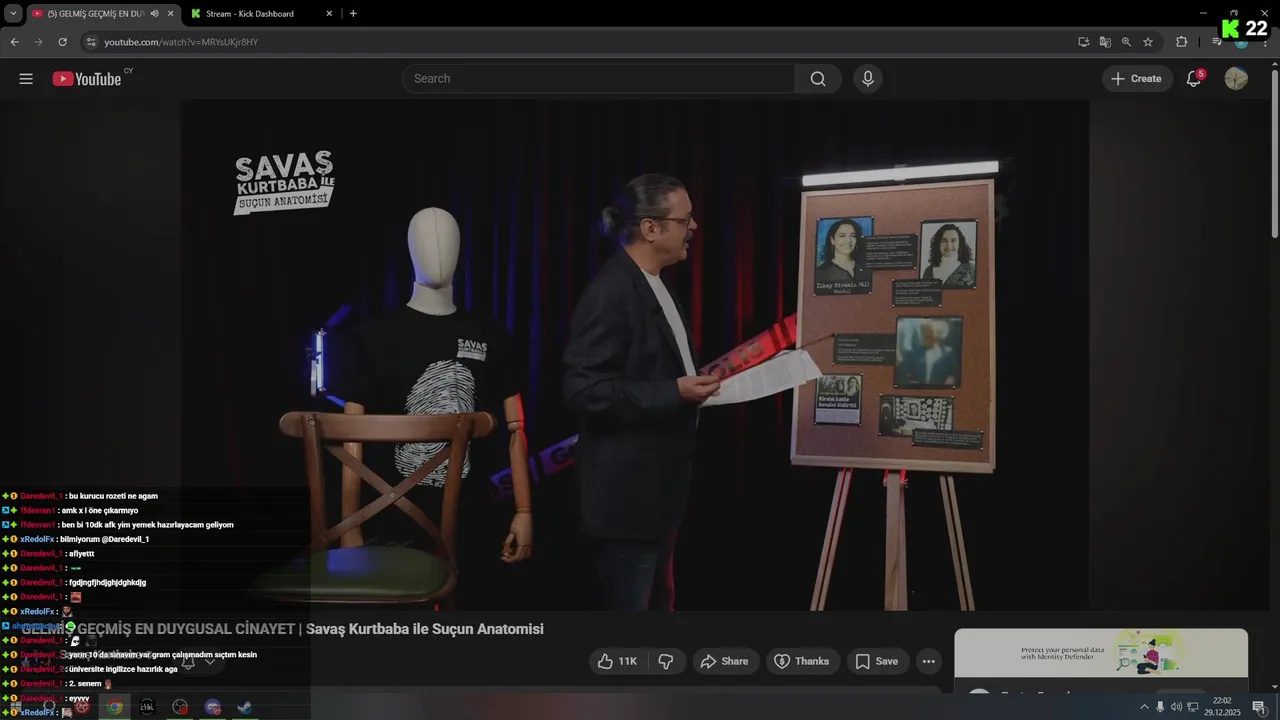Like the video with 11K likes
The height and width of the screenshot is (720, 1280).
tap(617, 661)
